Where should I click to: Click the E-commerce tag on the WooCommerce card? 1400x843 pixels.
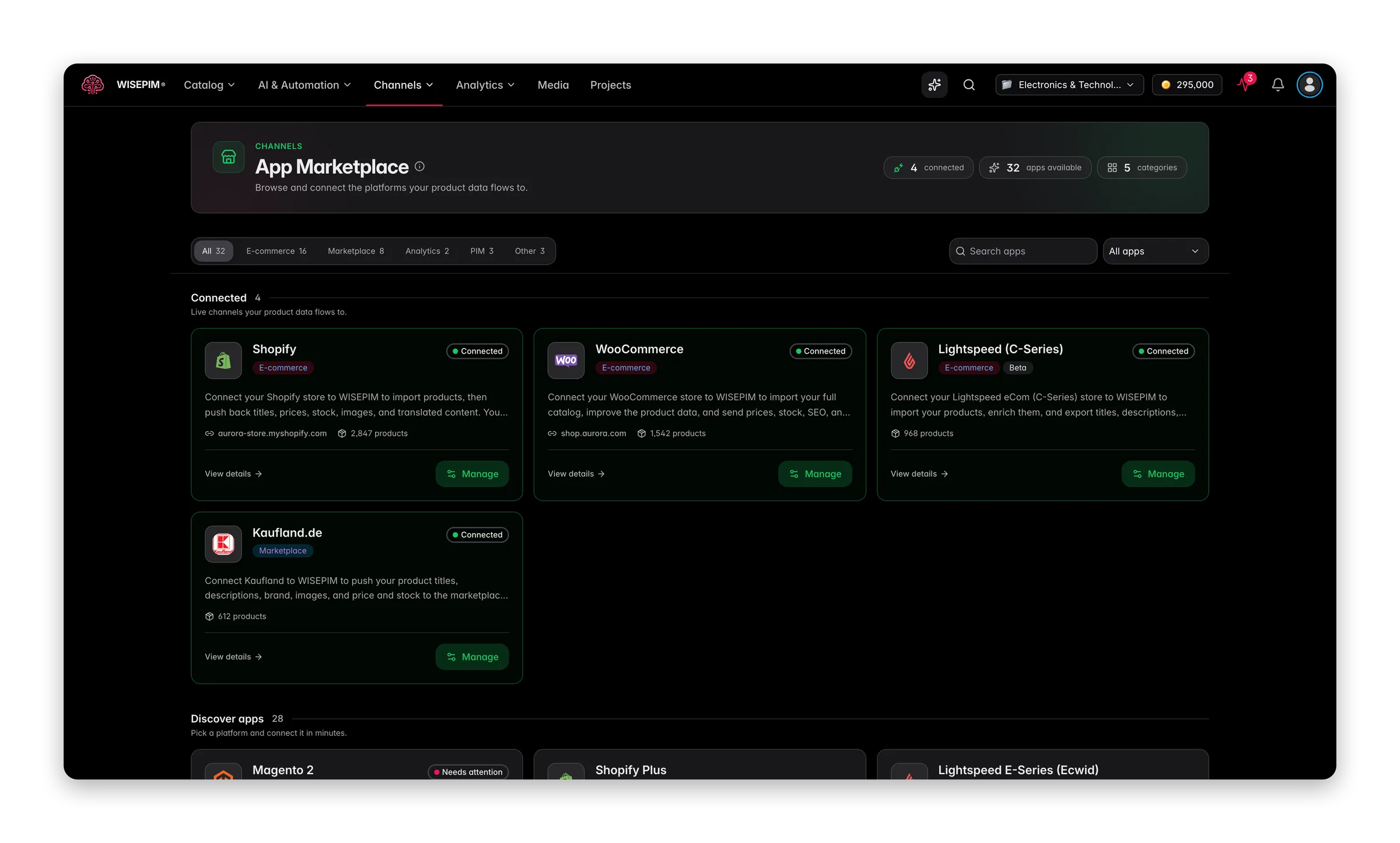[626, 368]
